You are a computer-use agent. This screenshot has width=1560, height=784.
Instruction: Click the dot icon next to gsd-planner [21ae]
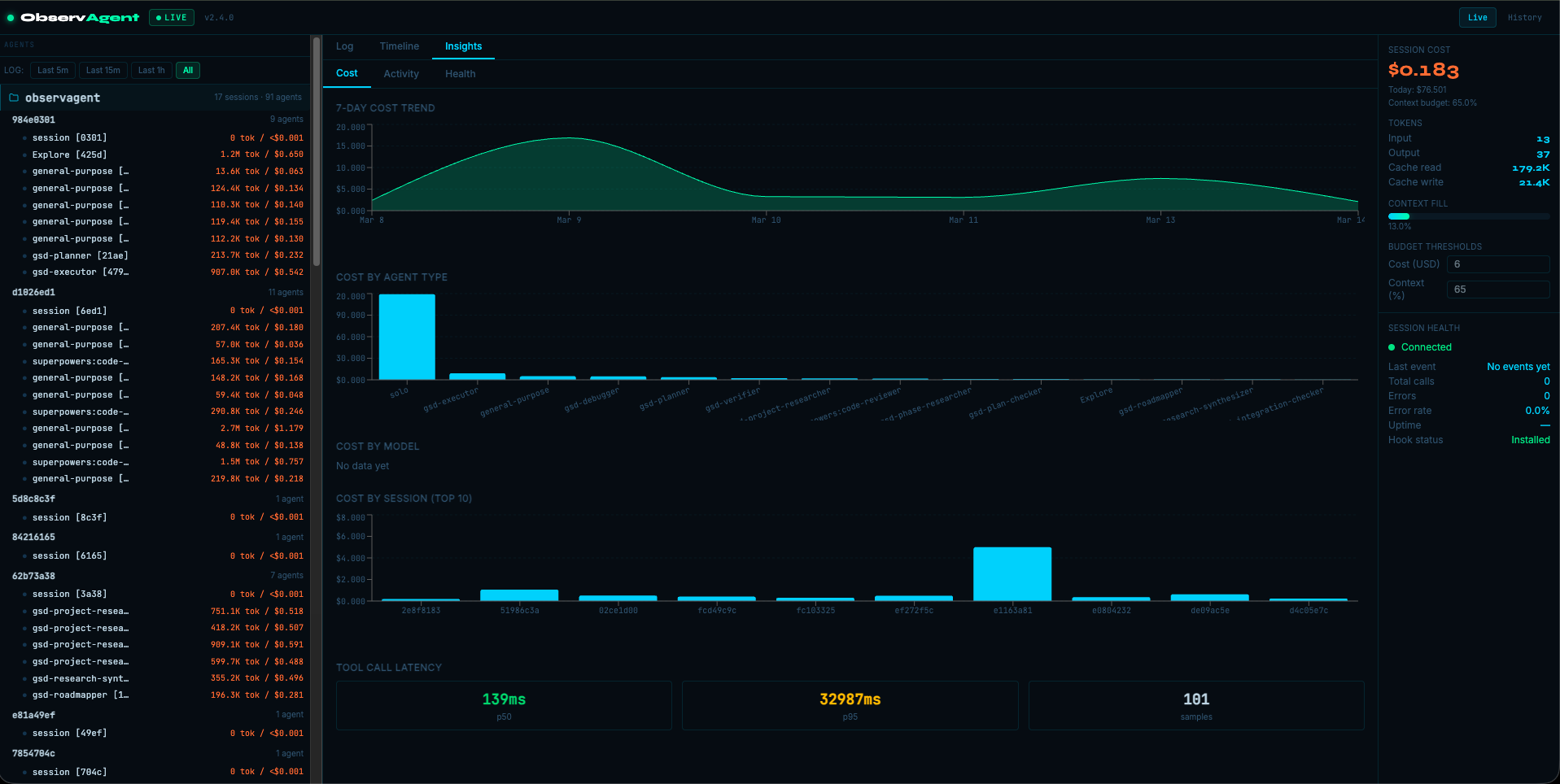pyautogui.click(x=24, y=255)
